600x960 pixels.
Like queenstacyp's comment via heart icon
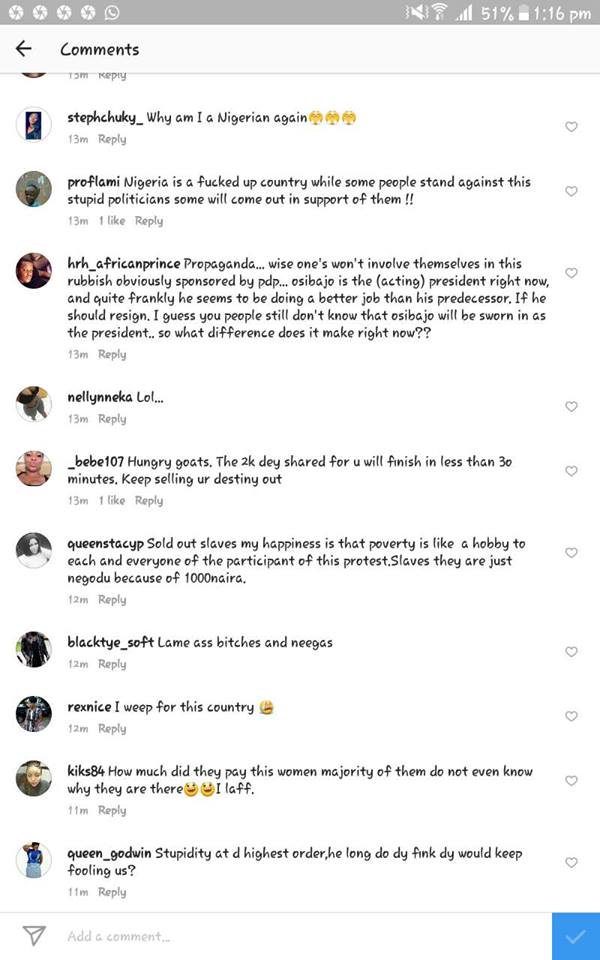click(571, 553)
